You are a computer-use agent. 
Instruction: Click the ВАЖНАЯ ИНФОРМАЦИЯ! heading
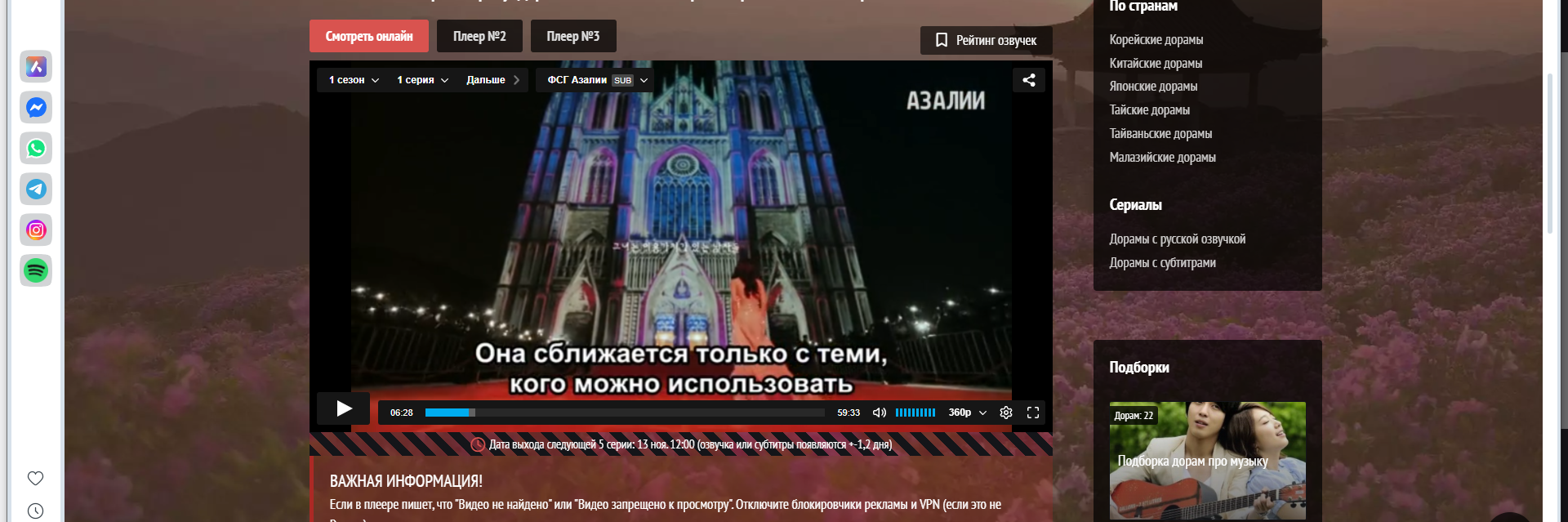[x=406, y=481]
